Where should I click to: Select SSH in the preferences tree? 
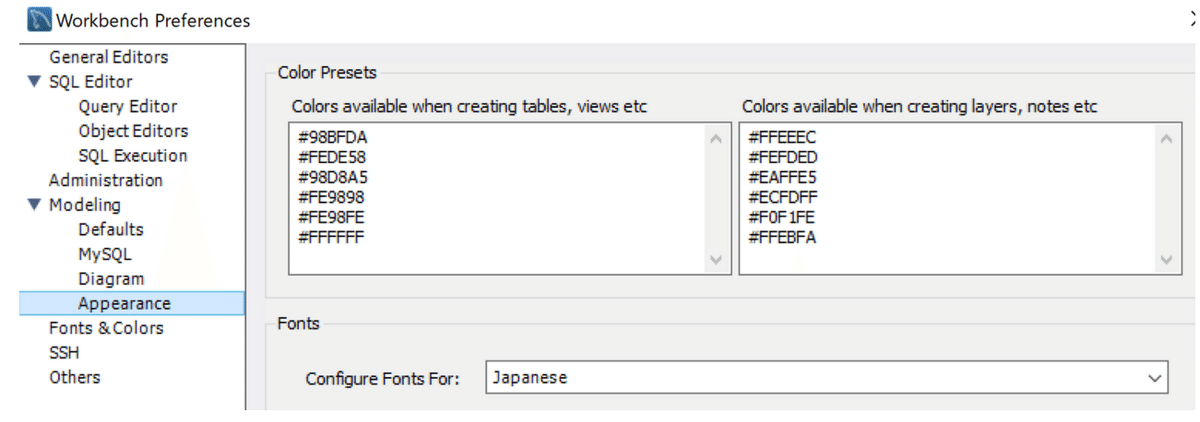64,352
